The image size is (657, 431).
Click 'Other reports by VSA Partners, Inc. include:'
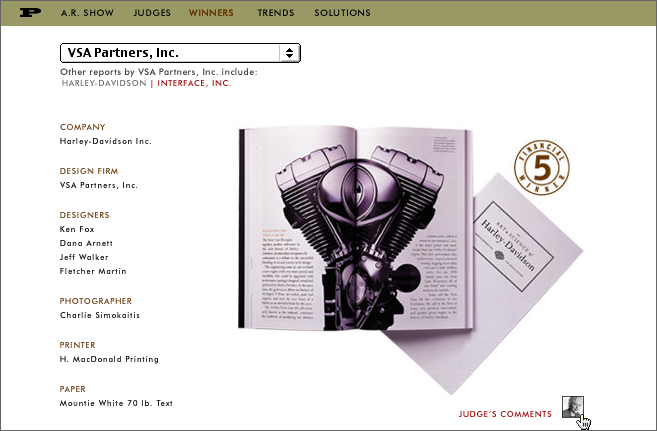tap(159, 72)
